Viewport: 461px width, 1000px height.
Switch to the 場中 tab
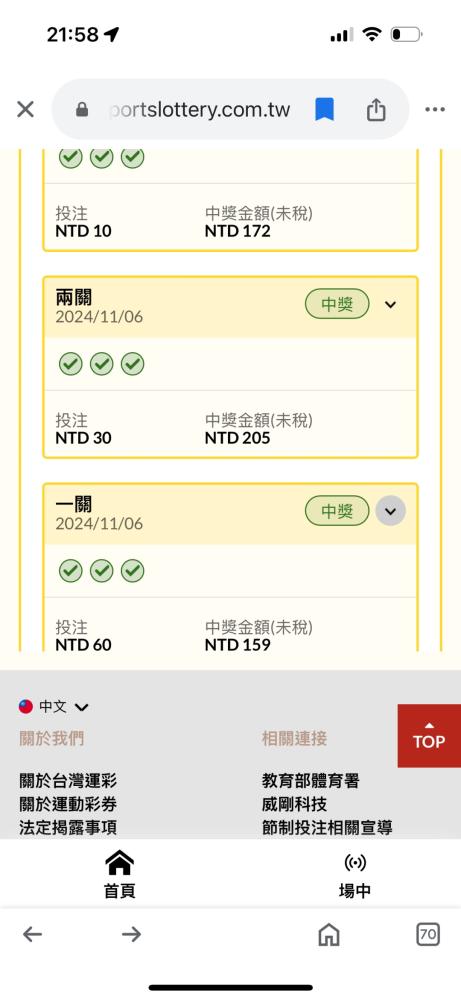coord(355,874)
